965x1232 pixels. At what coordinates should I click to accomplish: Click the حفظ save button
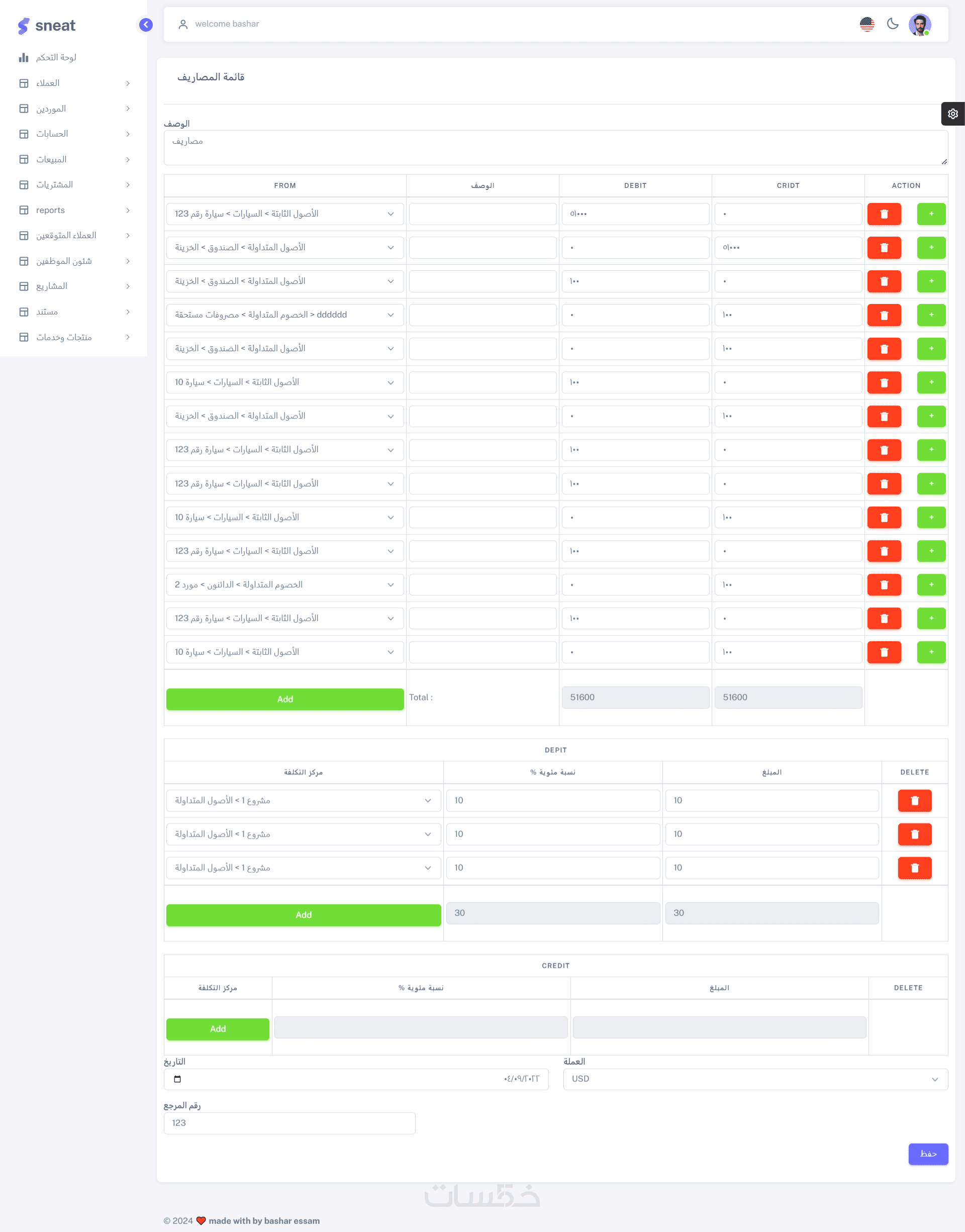(928, 1154)
